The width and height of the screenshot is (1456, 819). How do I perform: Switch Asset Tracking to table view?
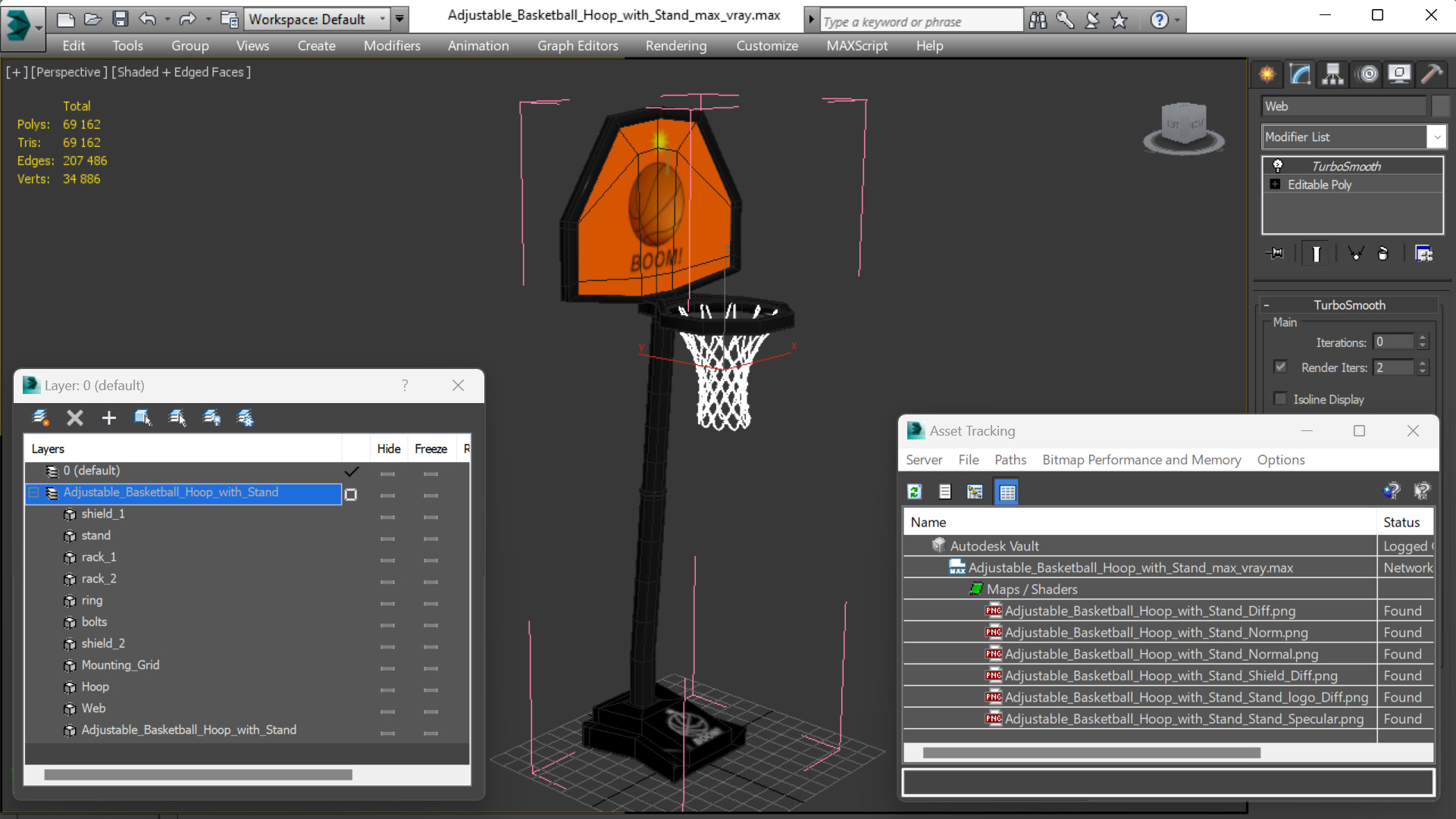click(1007, 492)
